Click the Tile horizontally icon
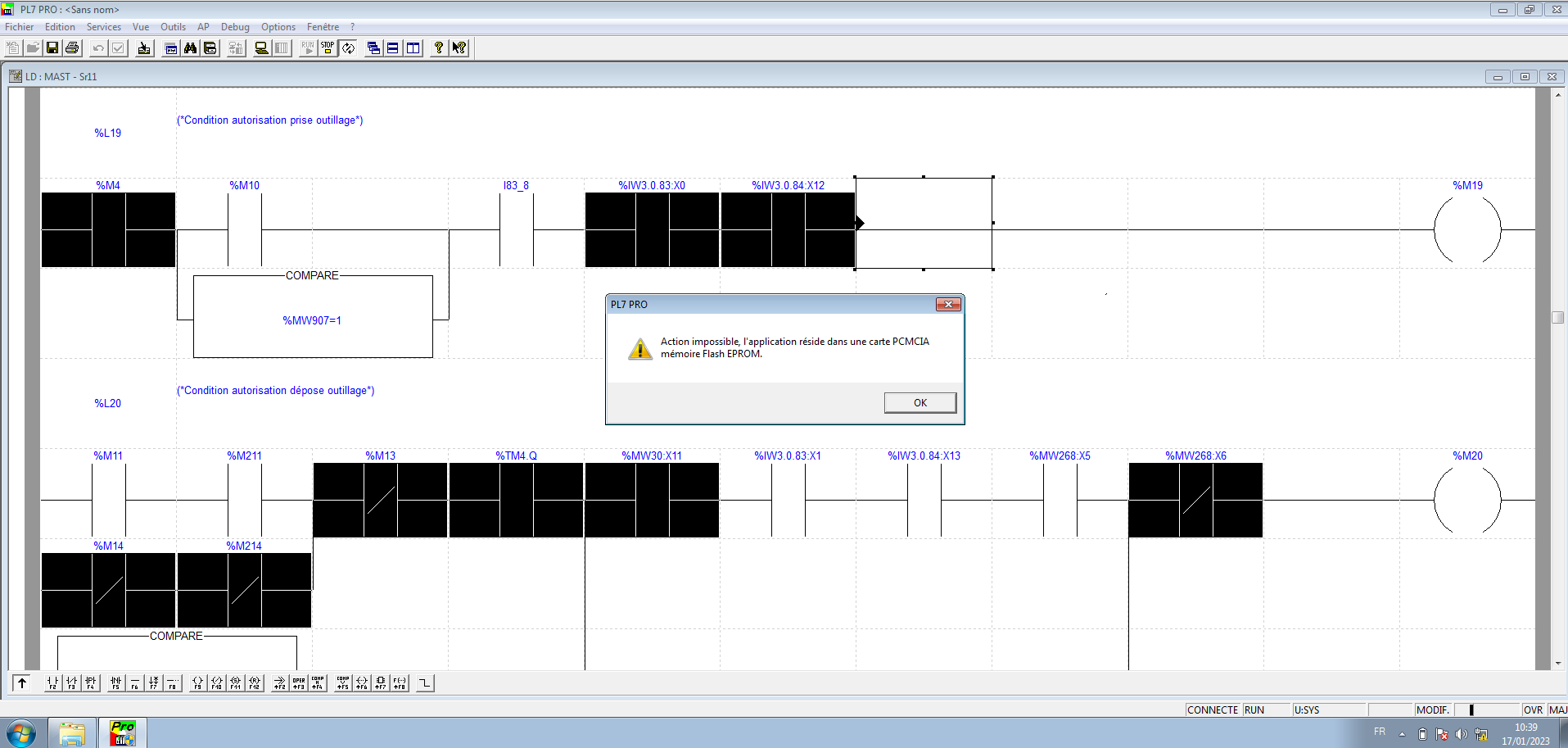The width and height of the screenshot is (1568, 748). [393, 48]
